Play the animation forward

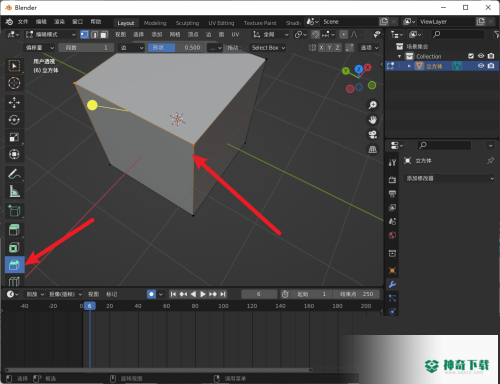(203, 294)
